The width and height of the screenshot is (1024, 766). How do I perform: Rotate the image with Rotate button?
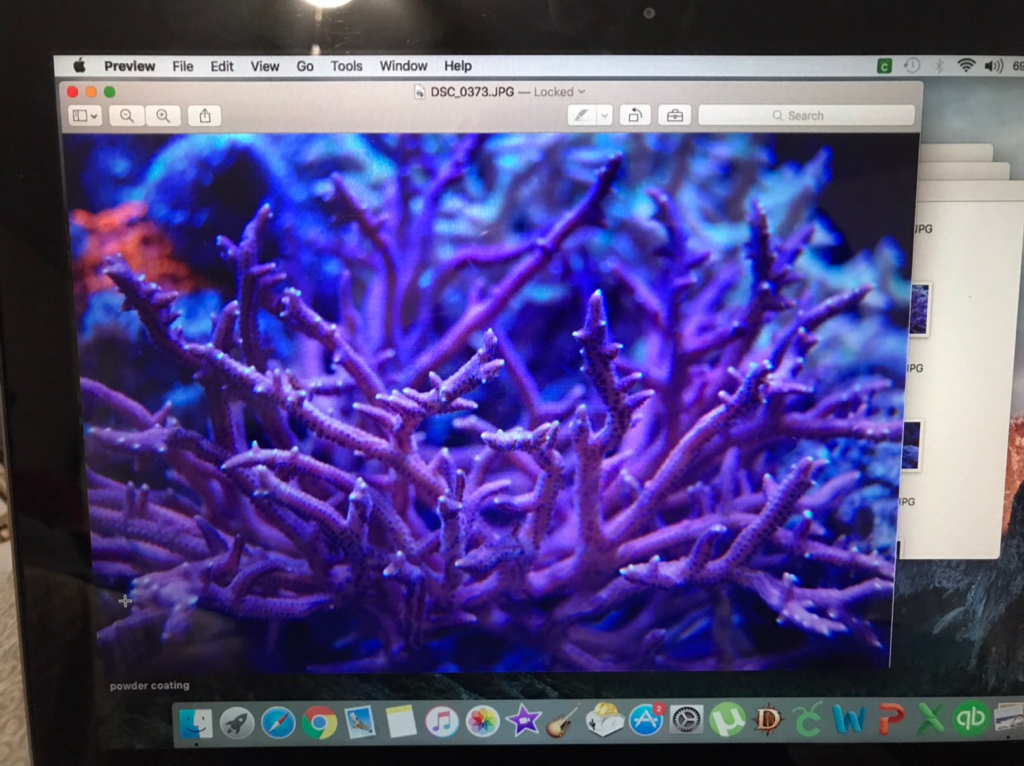635,116
